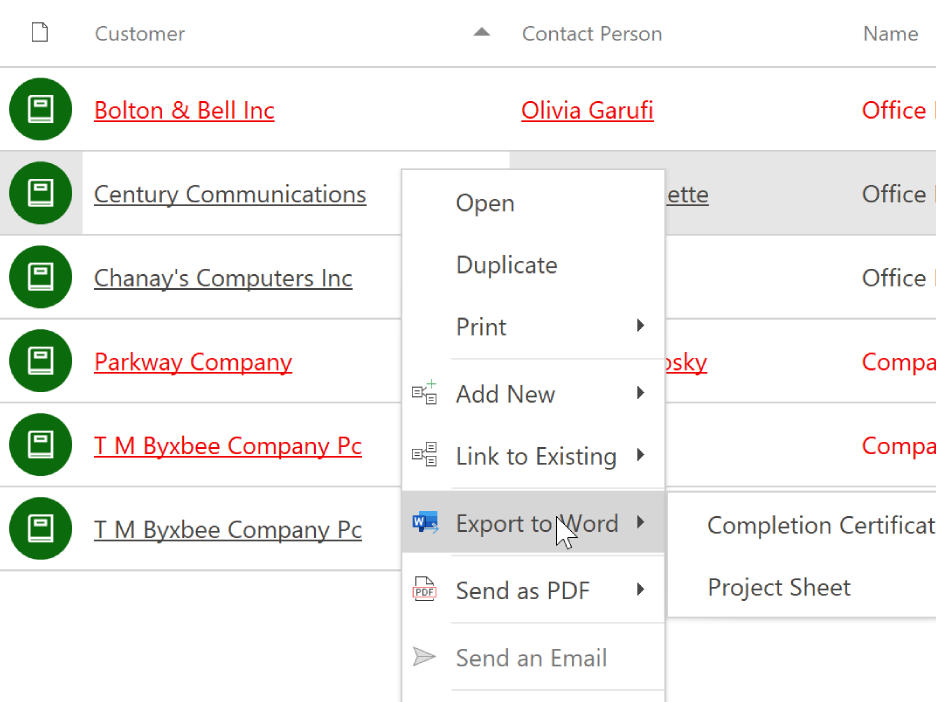Click the Parkway Company green record icon

tap(41, 361)
